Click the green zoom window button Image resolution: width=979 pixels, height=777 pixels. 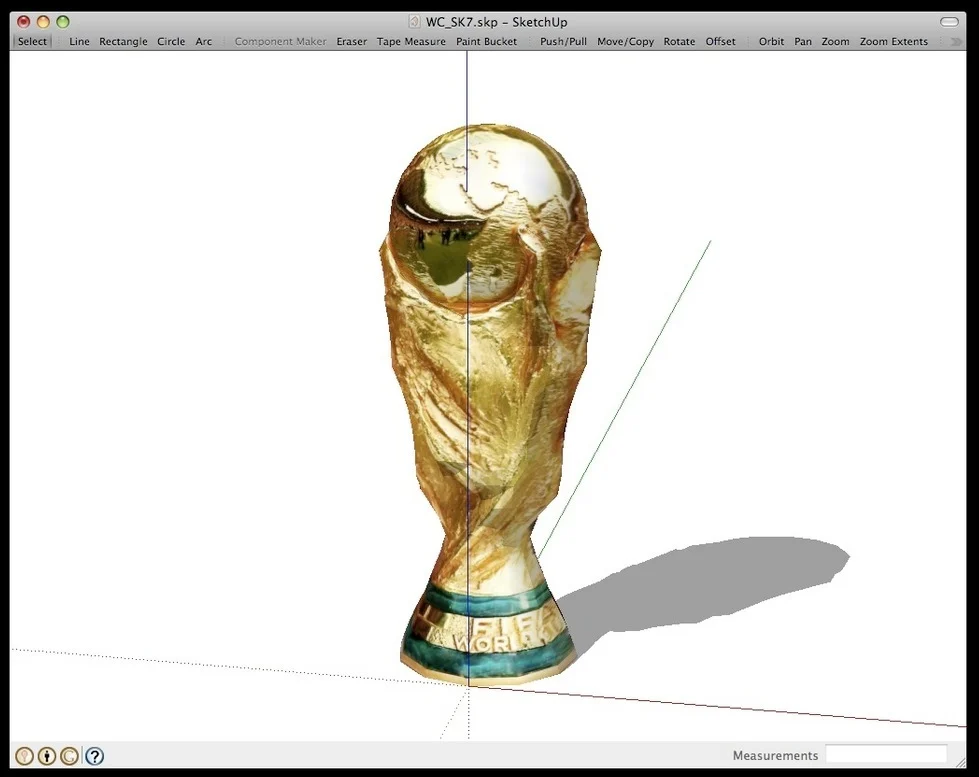pyautogui.click(x=62, y=22)
